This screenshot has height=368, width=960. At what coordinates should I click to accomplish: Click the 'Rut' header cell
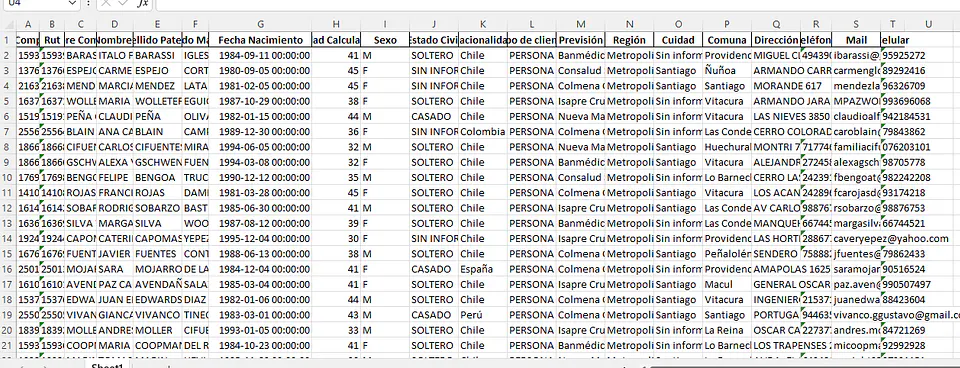[x=52, y=40]
